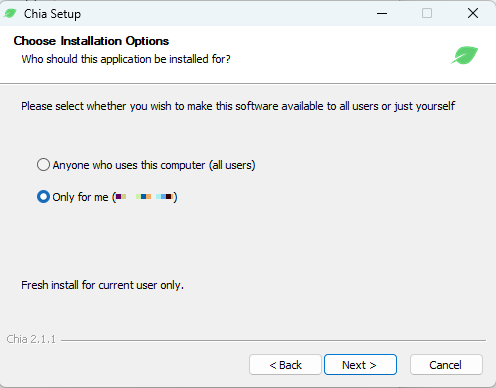The height and width of the screenshot is (388, 496).
Task: Click the 'Chia Setup' title bar text
Action: click(52, 14)
